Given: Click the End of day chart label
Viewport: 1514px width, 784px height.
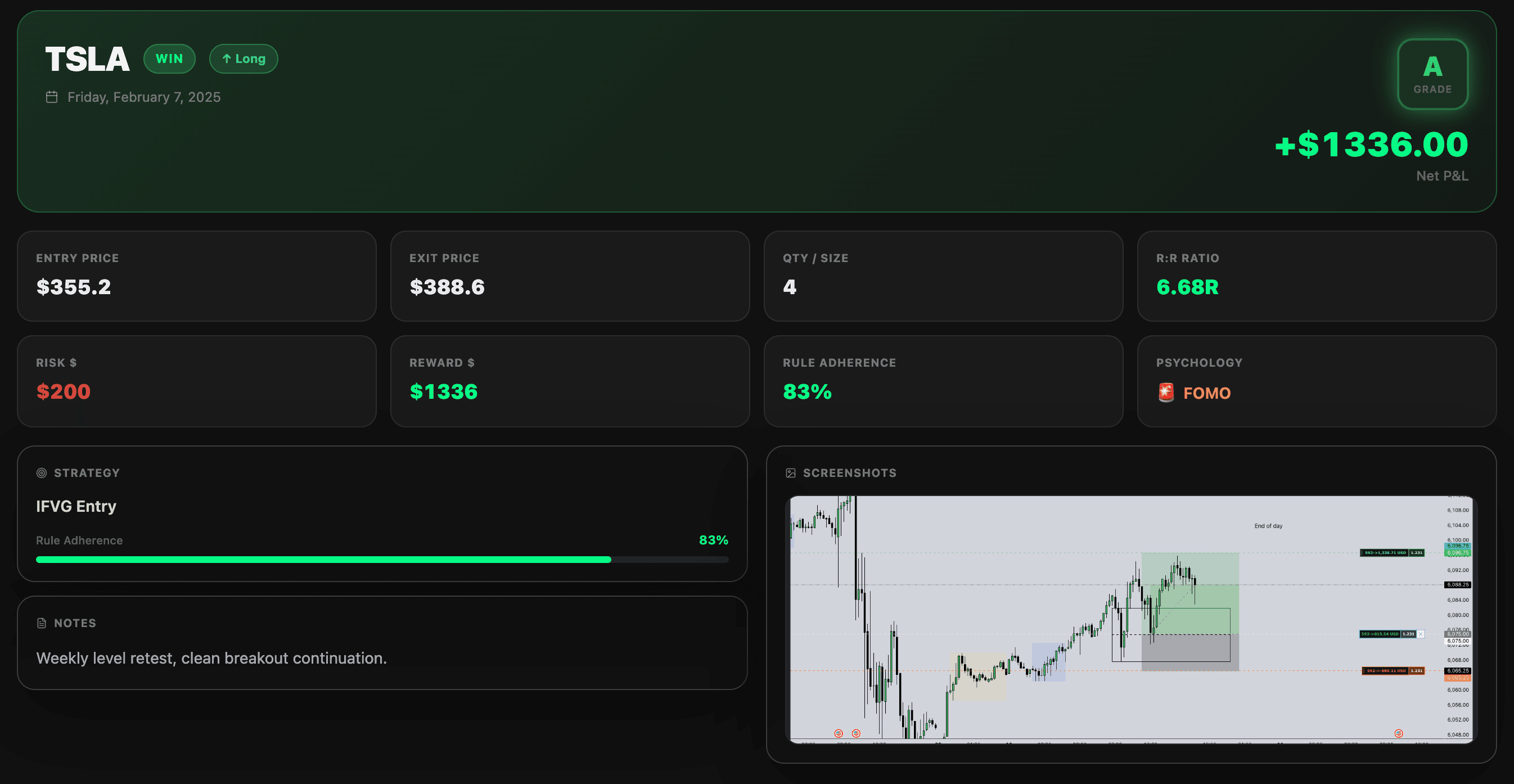Looking at the screenshot, I should click(1268, 526).
